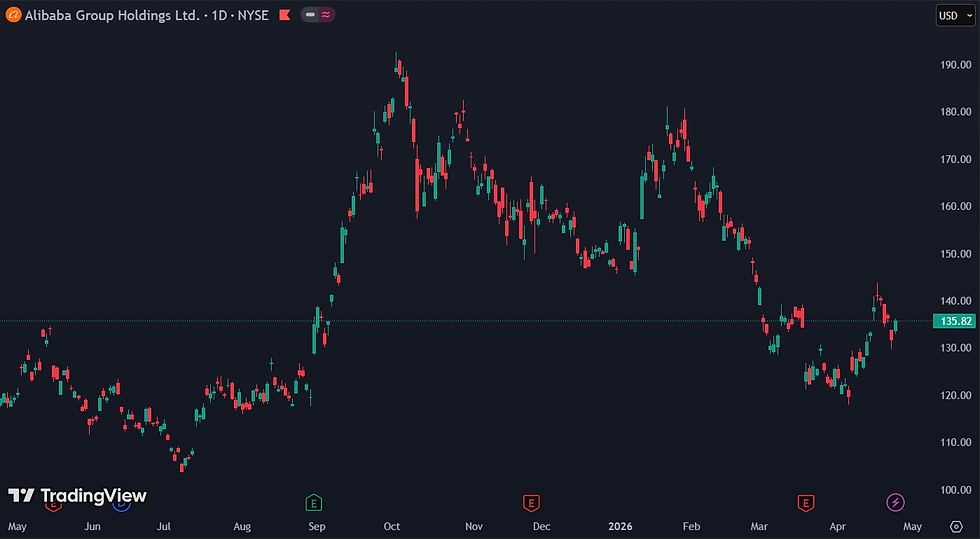Open the green E earnings marker above Sep

click(x=314, y=502)
